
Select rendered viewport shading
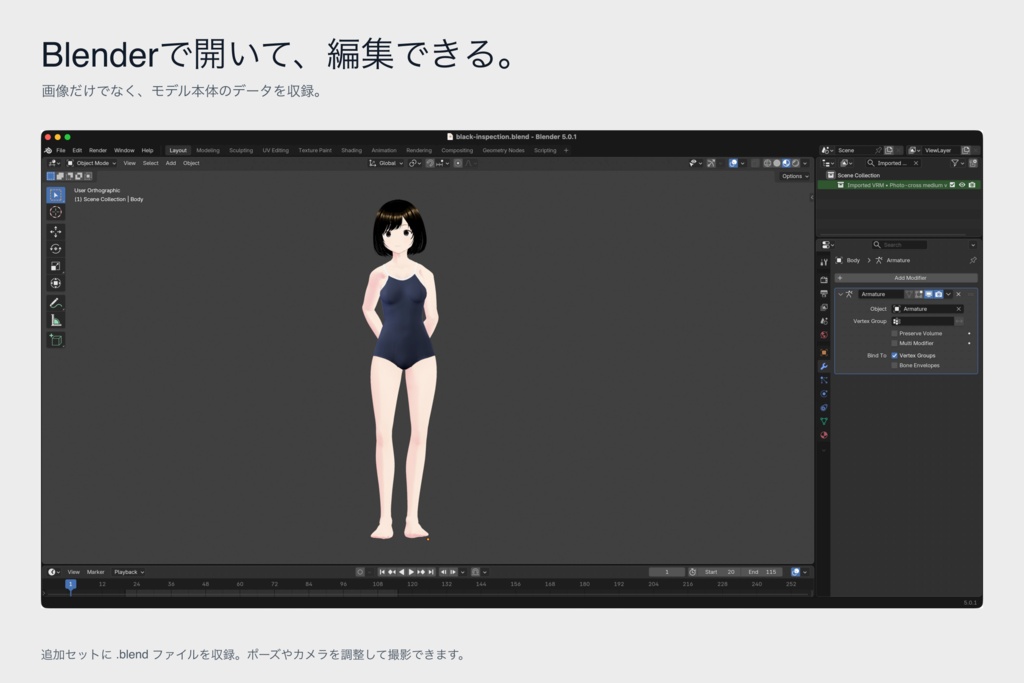tap(795, 163)
